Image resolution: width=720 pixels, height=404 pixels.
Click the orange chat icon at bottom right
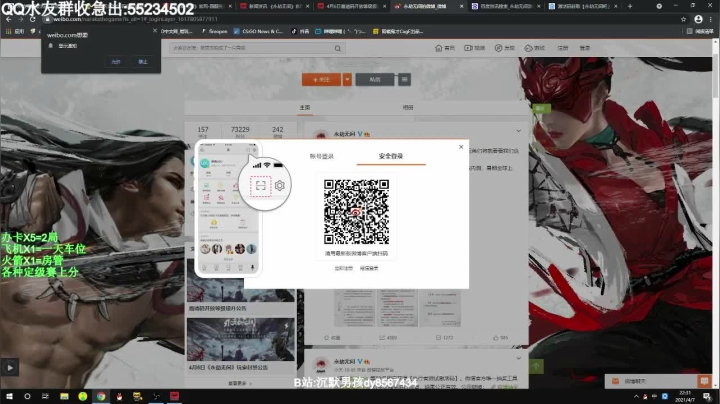click(x=704, y=381)
